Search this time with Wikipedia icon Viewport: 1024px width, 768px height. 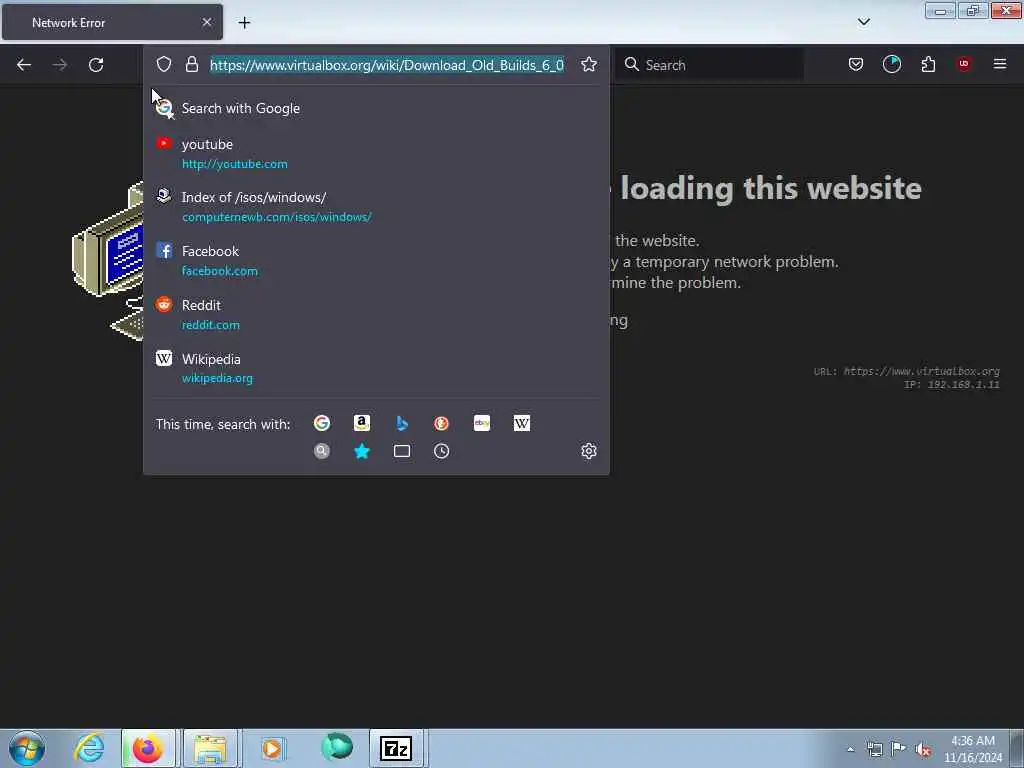522,423
